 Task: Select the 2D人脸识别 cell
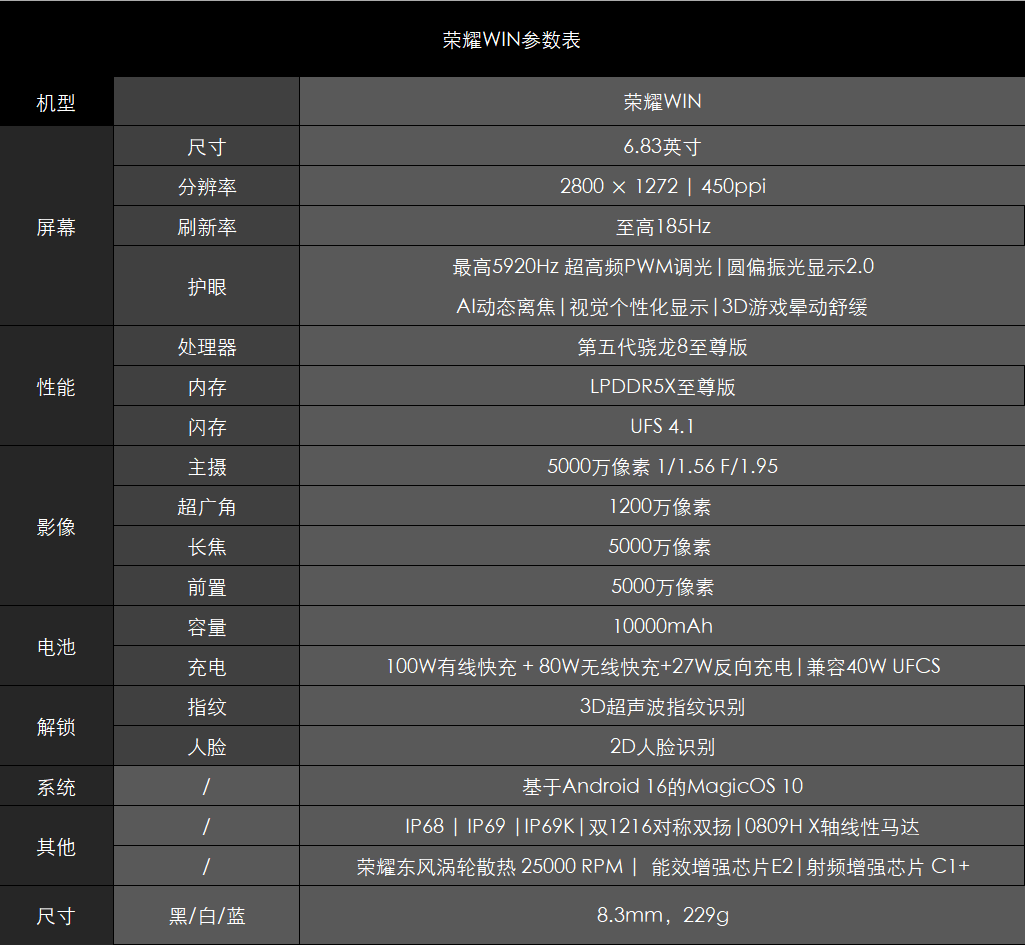pos(662,747)
